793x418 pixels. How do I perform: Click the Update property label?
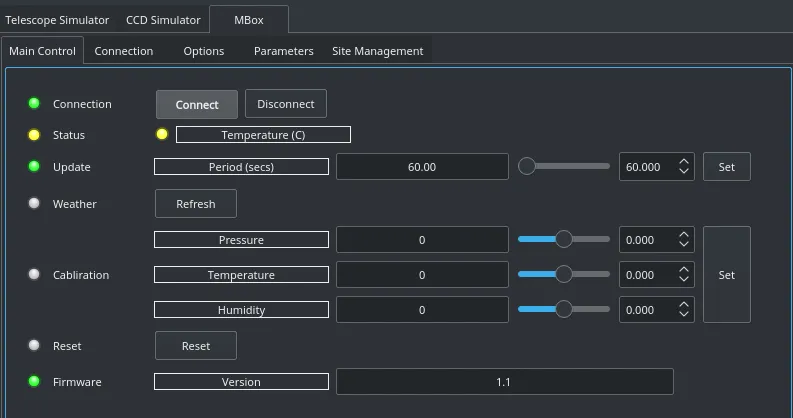71,167
